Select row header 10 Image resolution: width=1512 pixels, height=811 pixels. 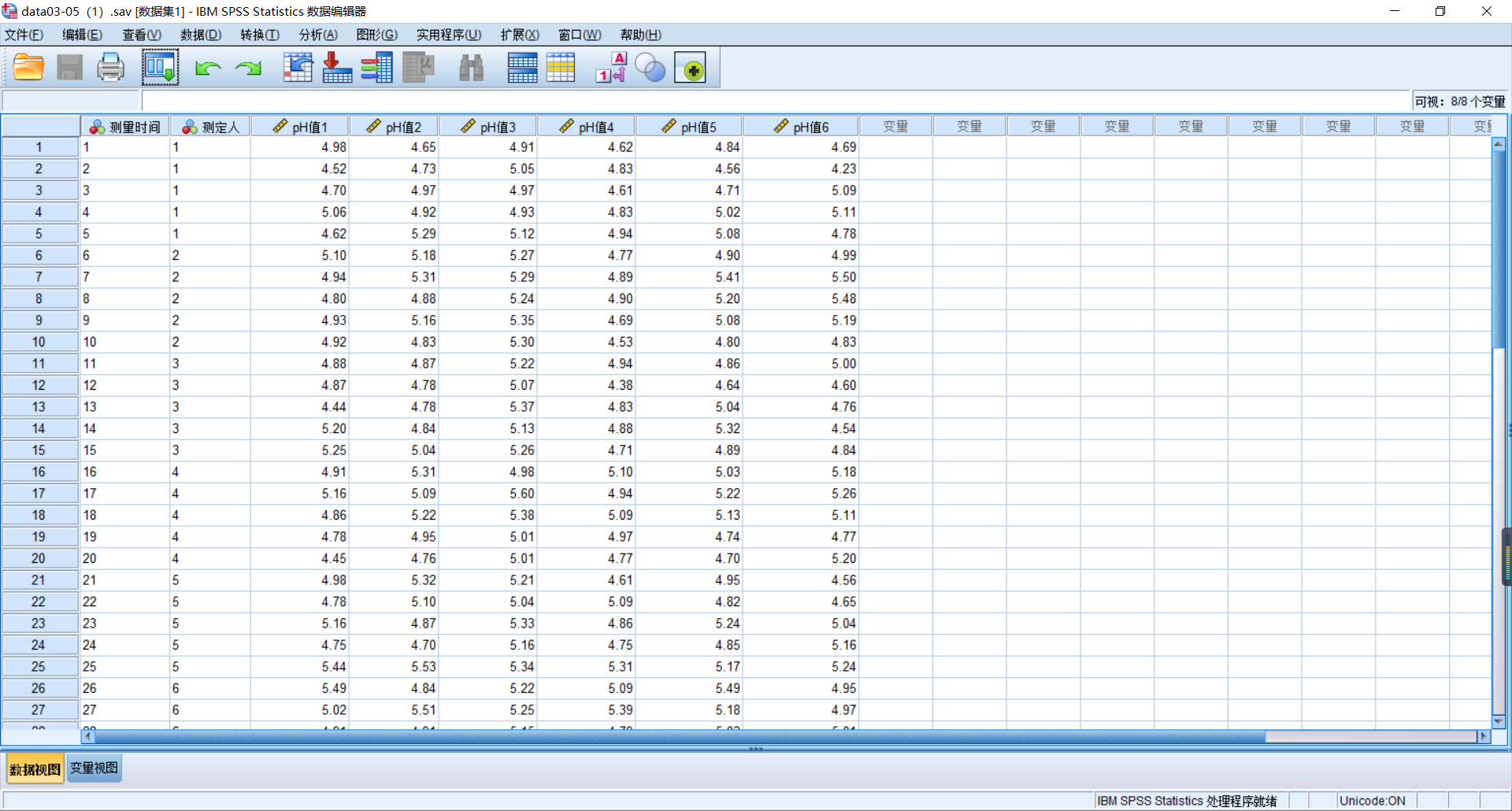pyautogui.click(x=39, y=342)
